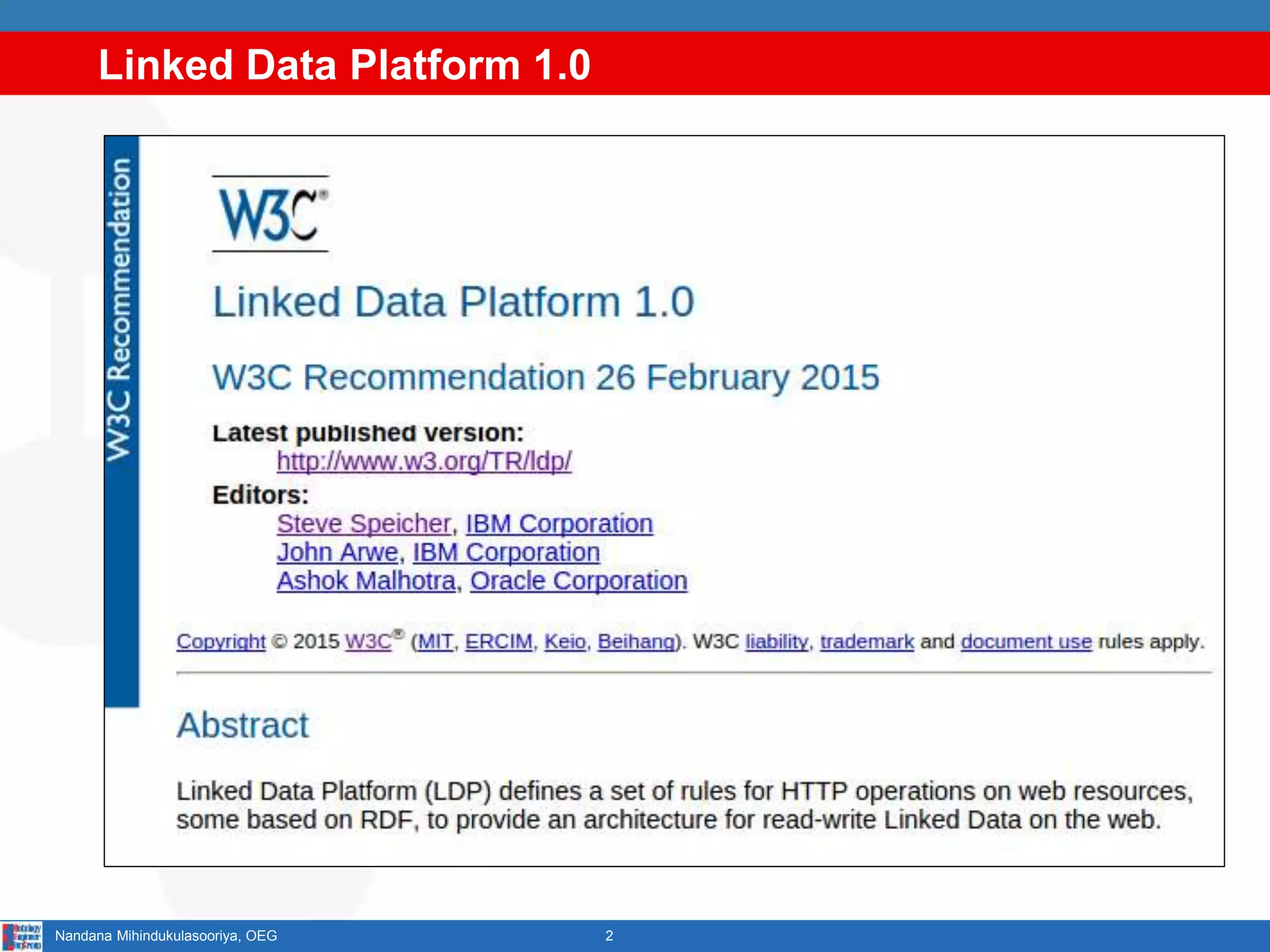
Task: Click IBM Corporation link beside Steve Speicher
Action: tap(559, 524)
